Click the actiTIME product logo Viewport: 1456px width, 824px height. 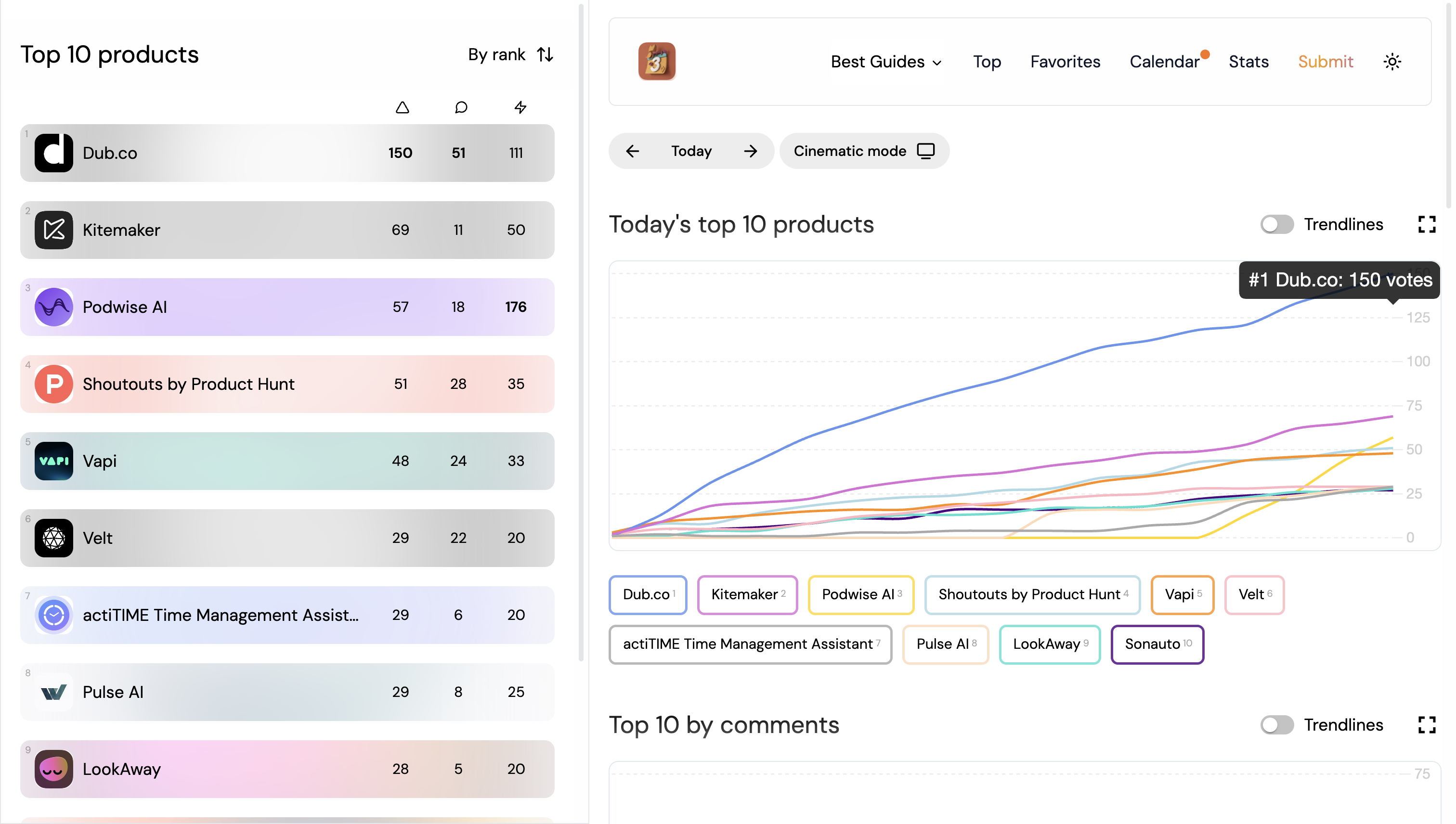[54, 615]
